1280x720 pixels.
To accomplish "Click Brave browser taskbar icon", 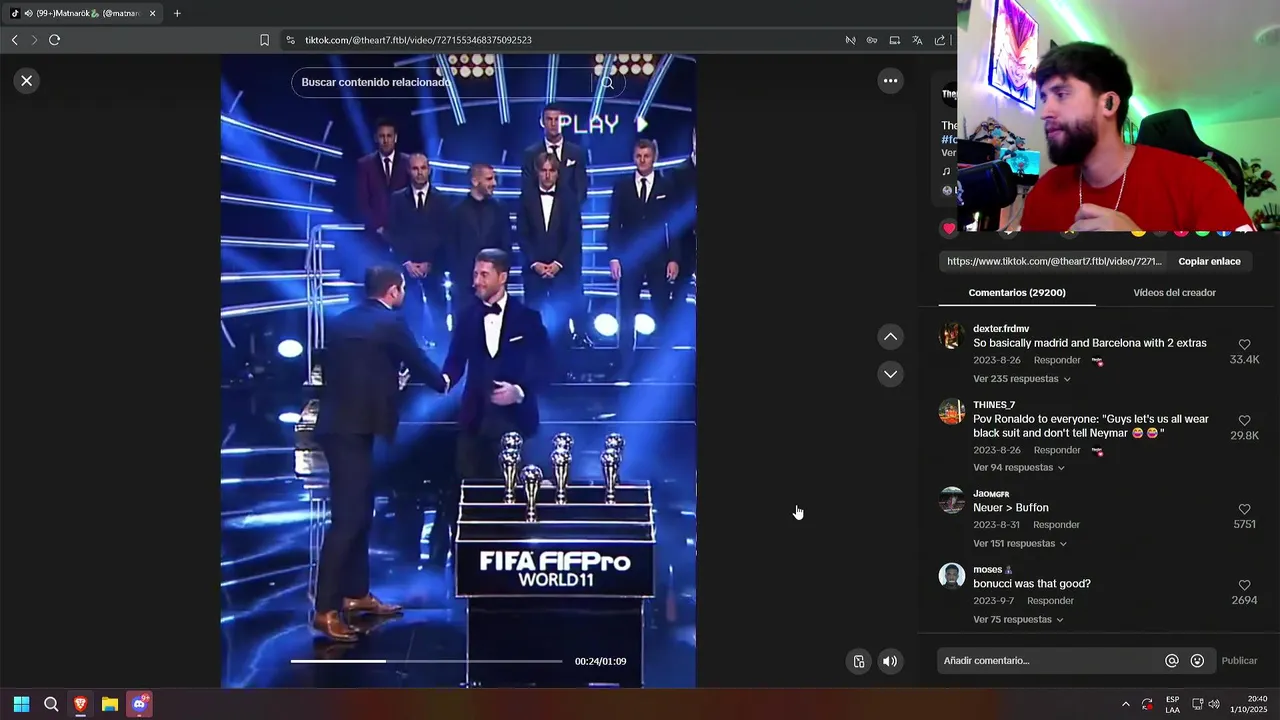I will click(80, 704).
